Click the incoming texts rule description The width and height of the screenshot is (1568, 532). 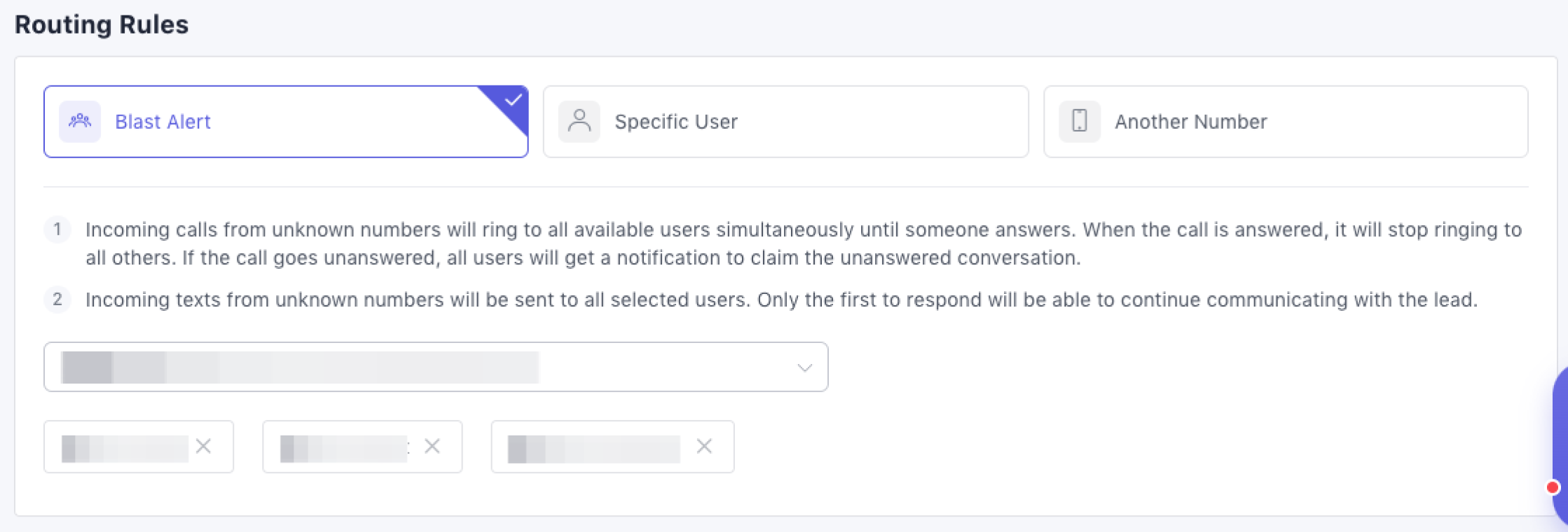(x=781, y=300)
